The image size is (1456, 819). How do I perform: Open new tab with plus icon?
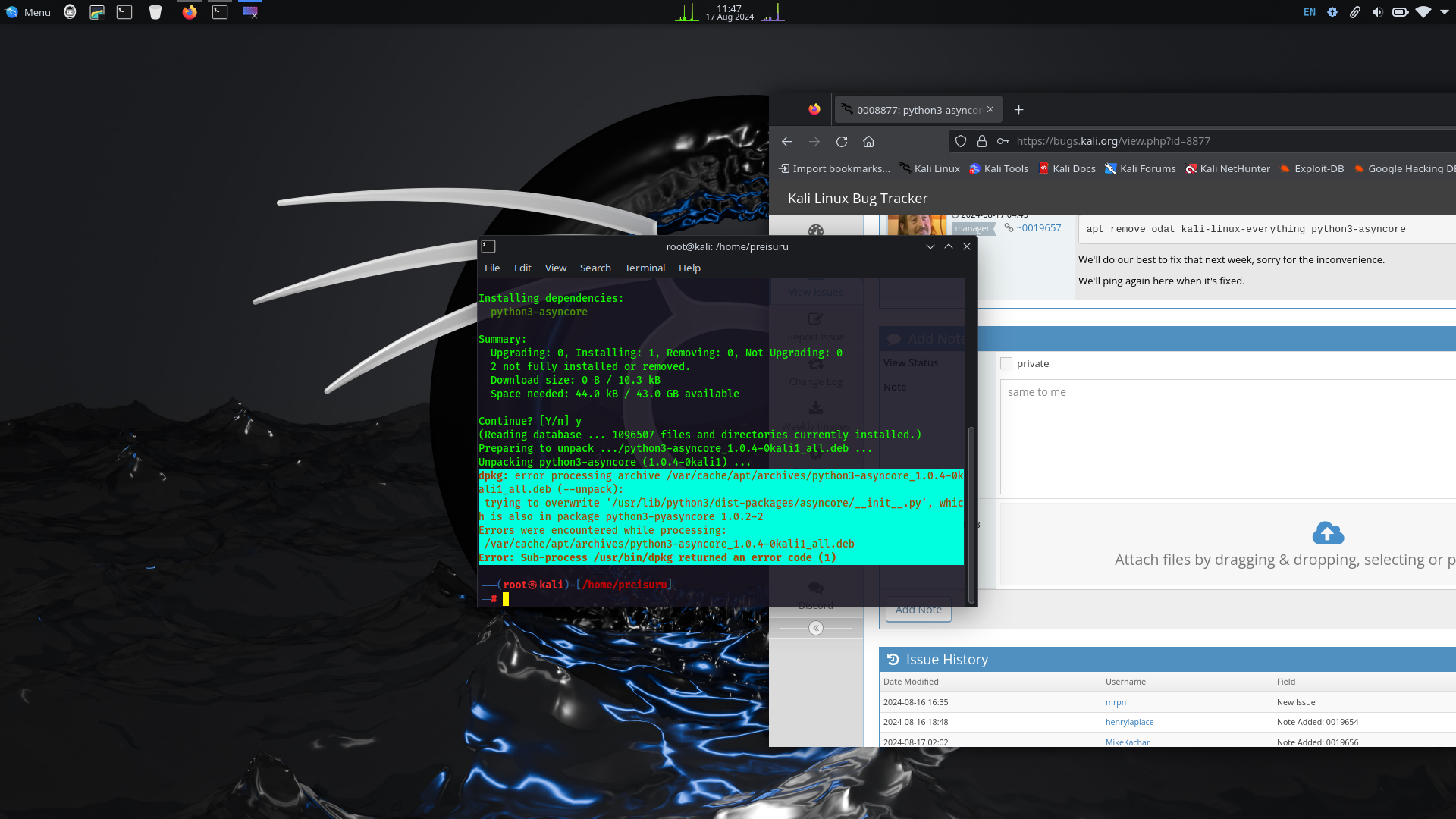[1018, 110]
